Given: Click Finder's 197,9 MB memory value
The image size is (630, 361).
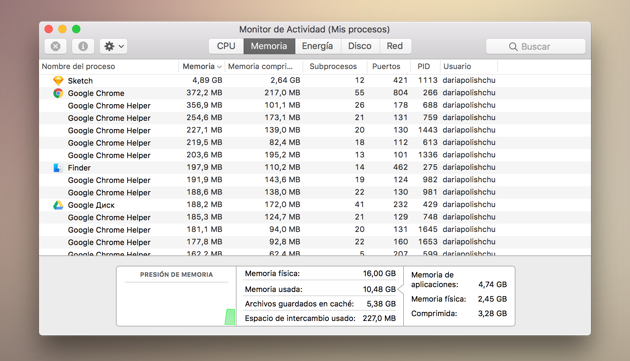Looking at the screenshot, I should pos(204,167).
